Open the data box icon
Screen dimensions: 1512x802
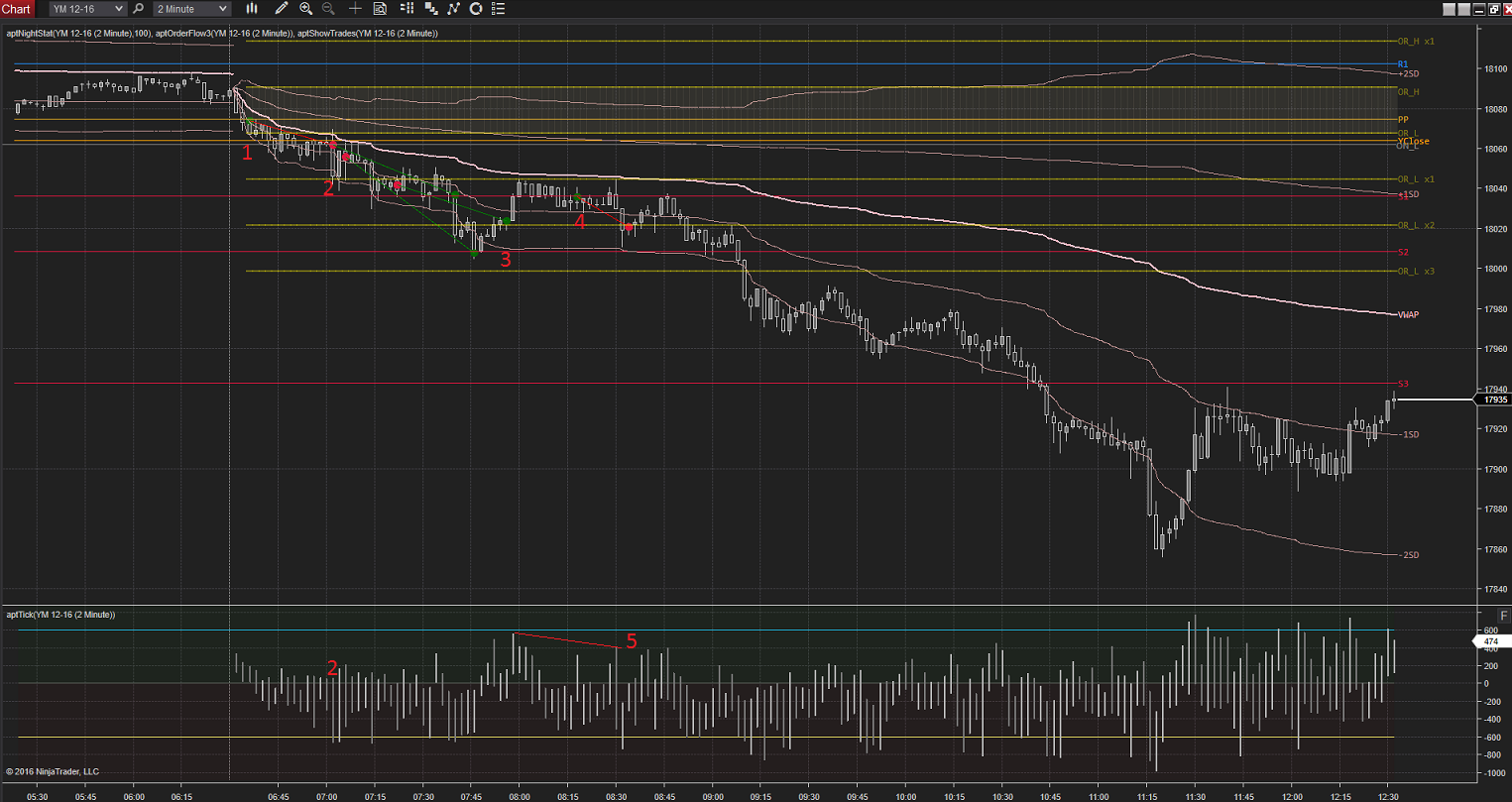point(380,9)
